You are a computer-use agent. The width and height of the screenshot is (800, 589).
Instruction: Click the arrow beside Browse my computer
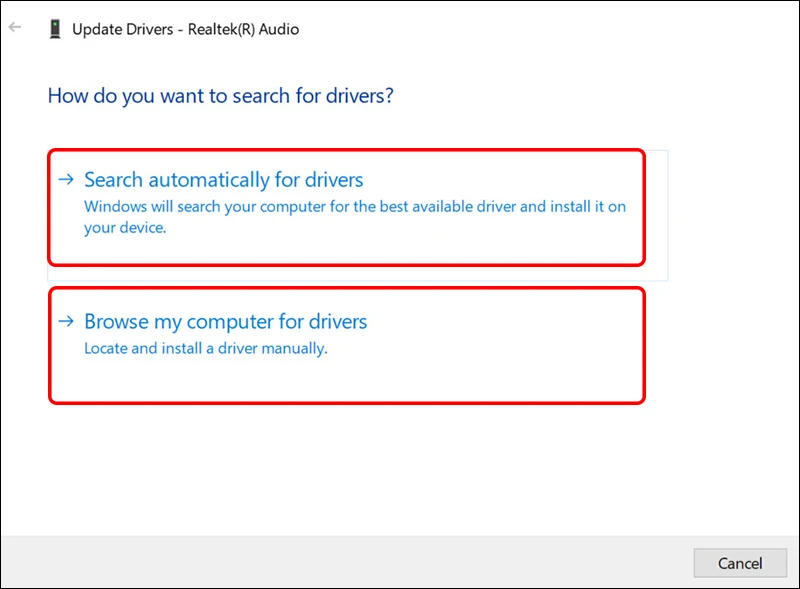[x=66, y=322]
